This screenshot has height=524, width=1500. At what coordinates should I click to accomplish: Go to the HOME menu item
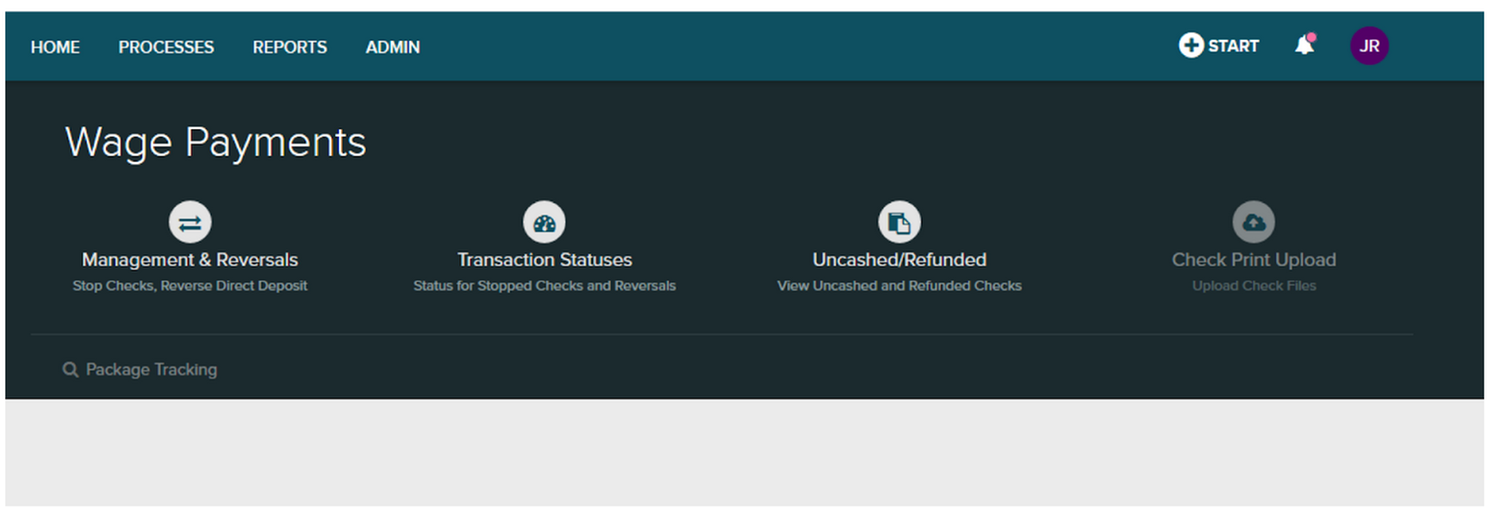55,47
